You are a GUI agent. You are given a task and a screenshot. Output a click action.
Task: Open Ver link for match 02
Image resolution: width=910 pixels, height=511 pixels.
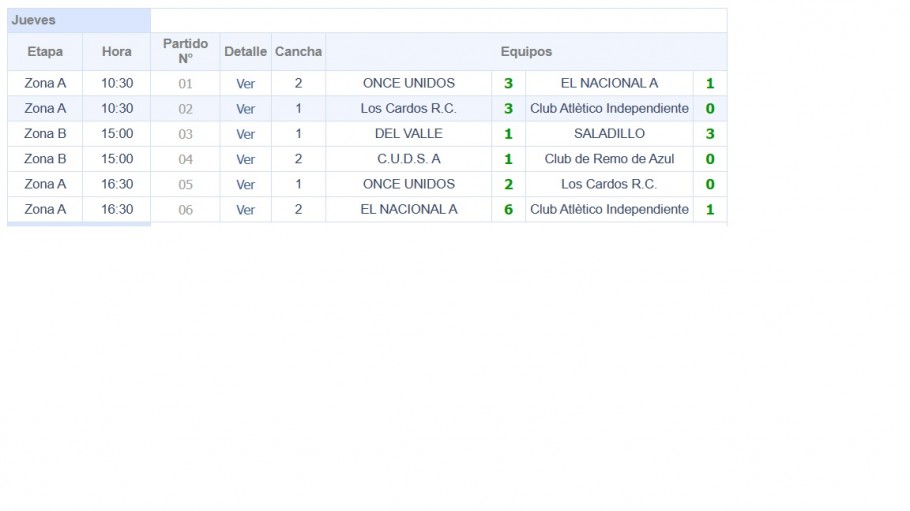(245, 109)
